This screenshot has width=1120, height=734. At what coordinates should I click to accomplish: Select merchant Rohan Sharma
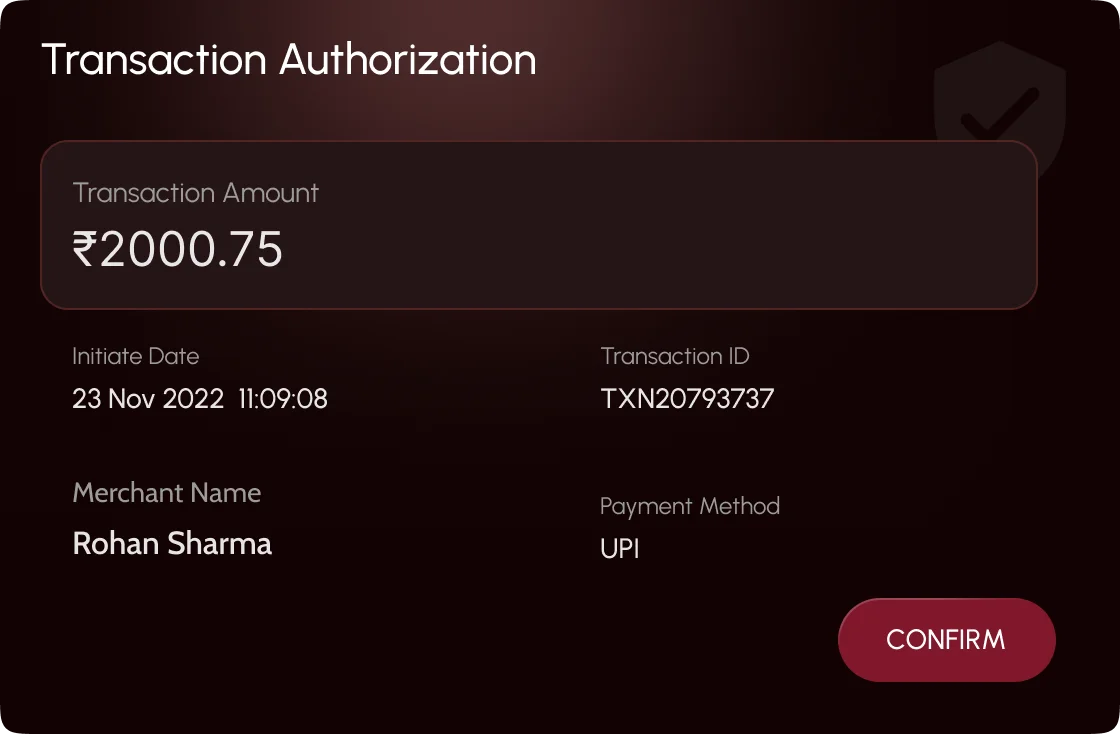tap(171, 543)
